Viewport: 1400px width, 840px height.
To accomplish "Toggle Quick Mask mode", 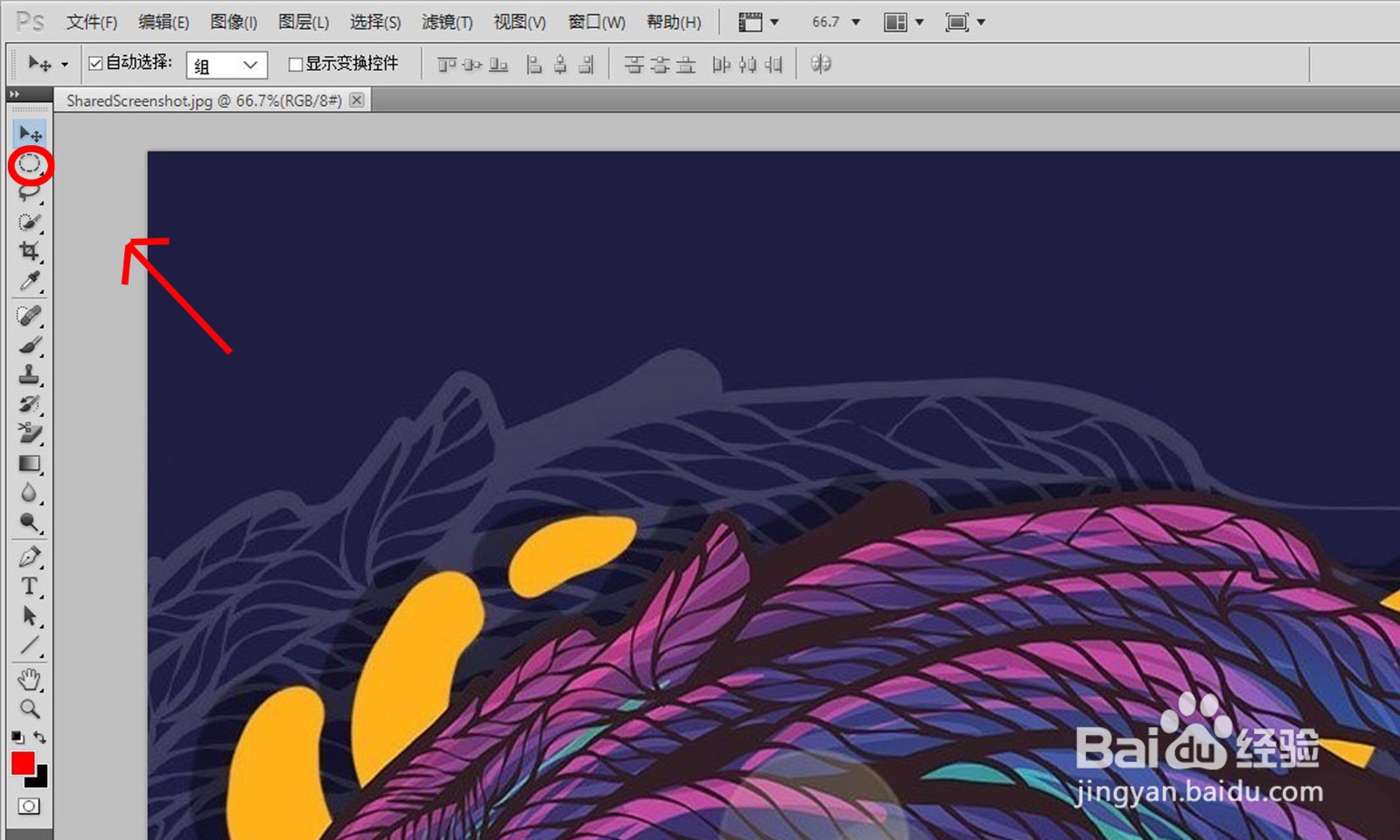I will (29, 806).
